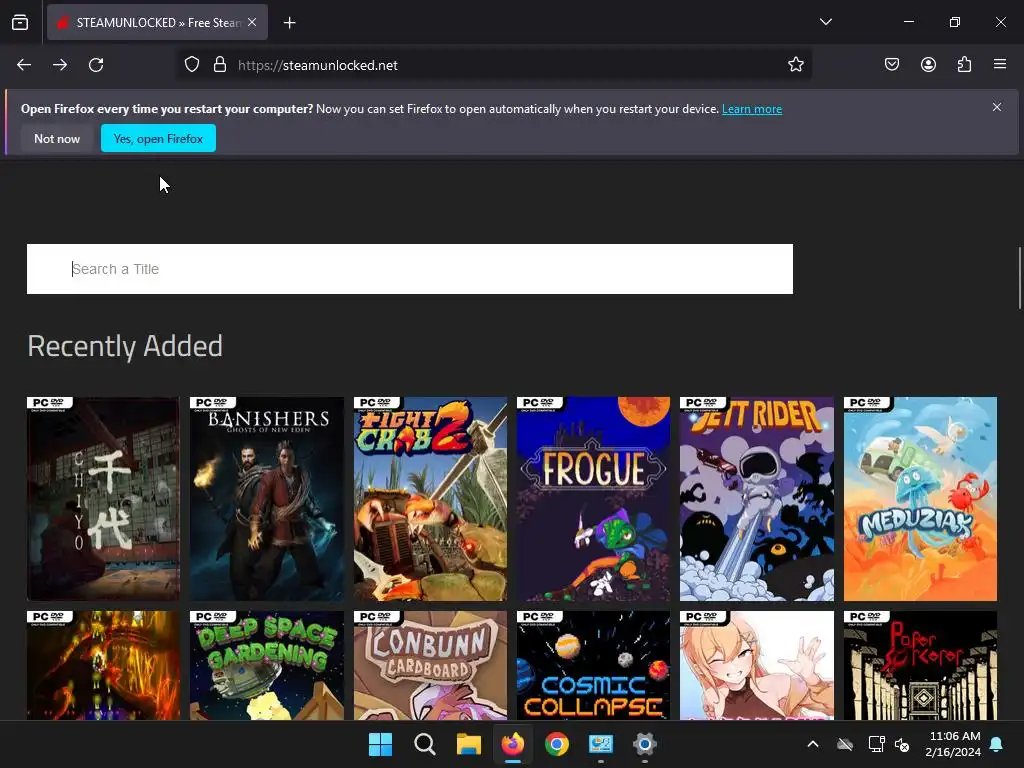Open a new tab
Image resolution: width=1024 pixels, height=768 pixels.
point(290,23)
